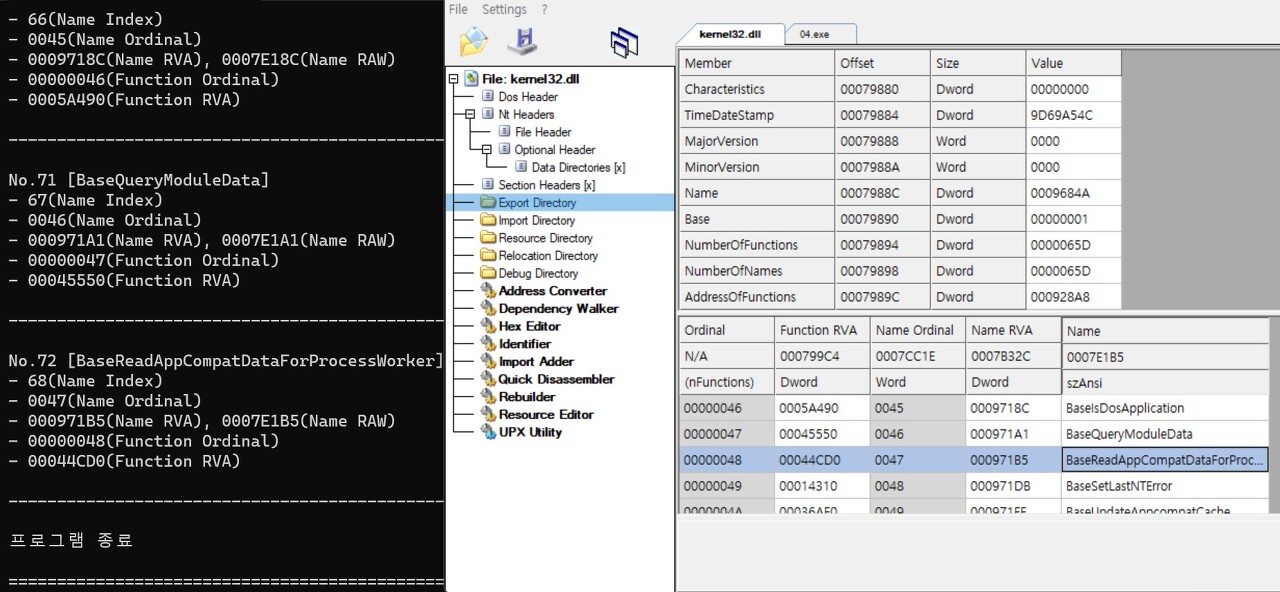This screenshot has height=592, width=1280.
Task: Switch to the kernel32.dll tab
Action: [730, 34]
